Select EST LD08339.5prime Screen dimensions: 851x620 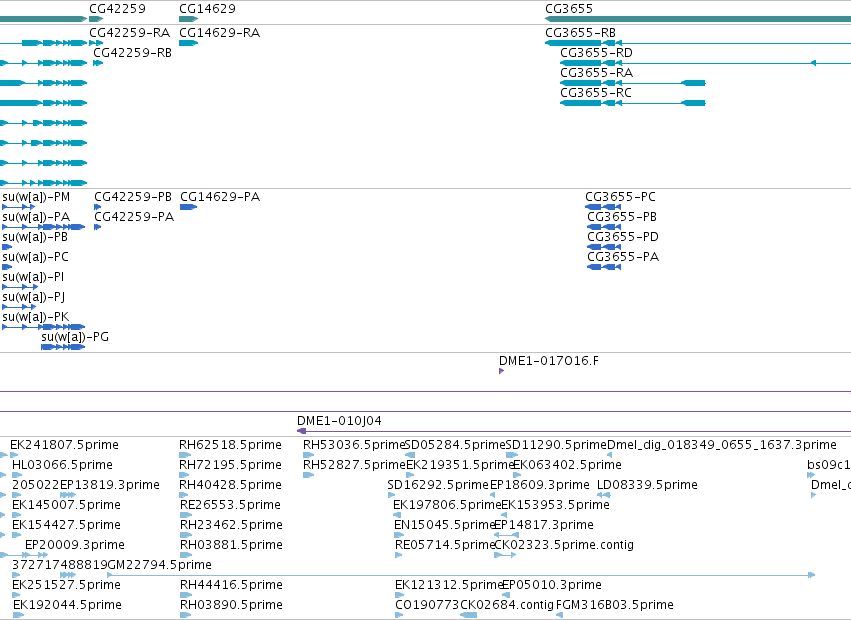coord(647,485)
